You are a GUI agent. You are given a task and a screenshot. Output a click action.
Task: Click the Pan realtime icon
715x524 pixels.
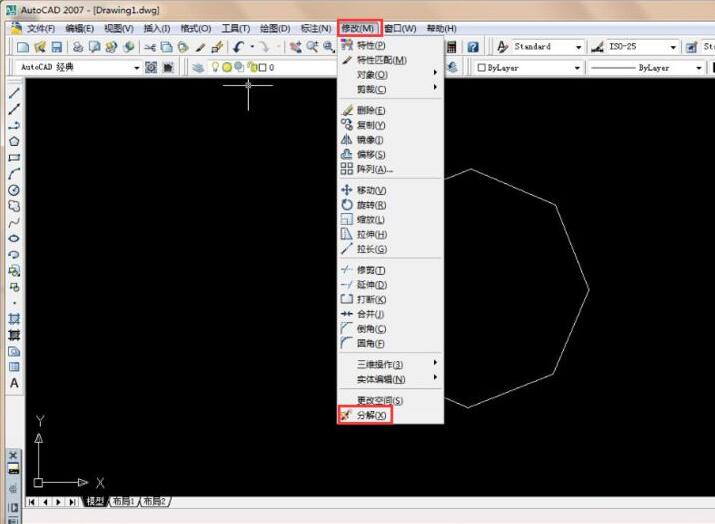pyautogui.click(x=295, y=47)
